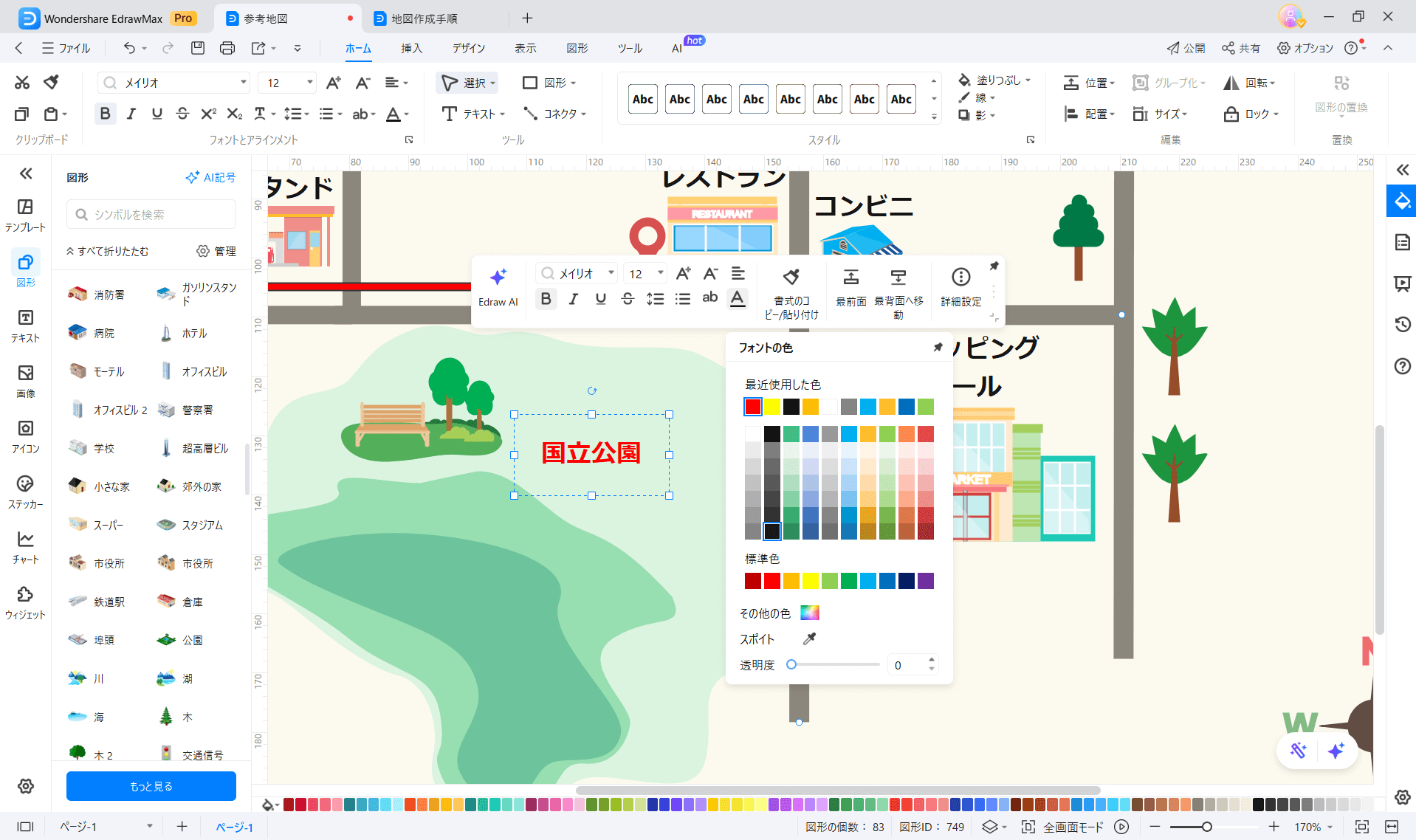Toggle underline in the ribbon
The image size is (1416, 840).
click(x=157, y=114)
